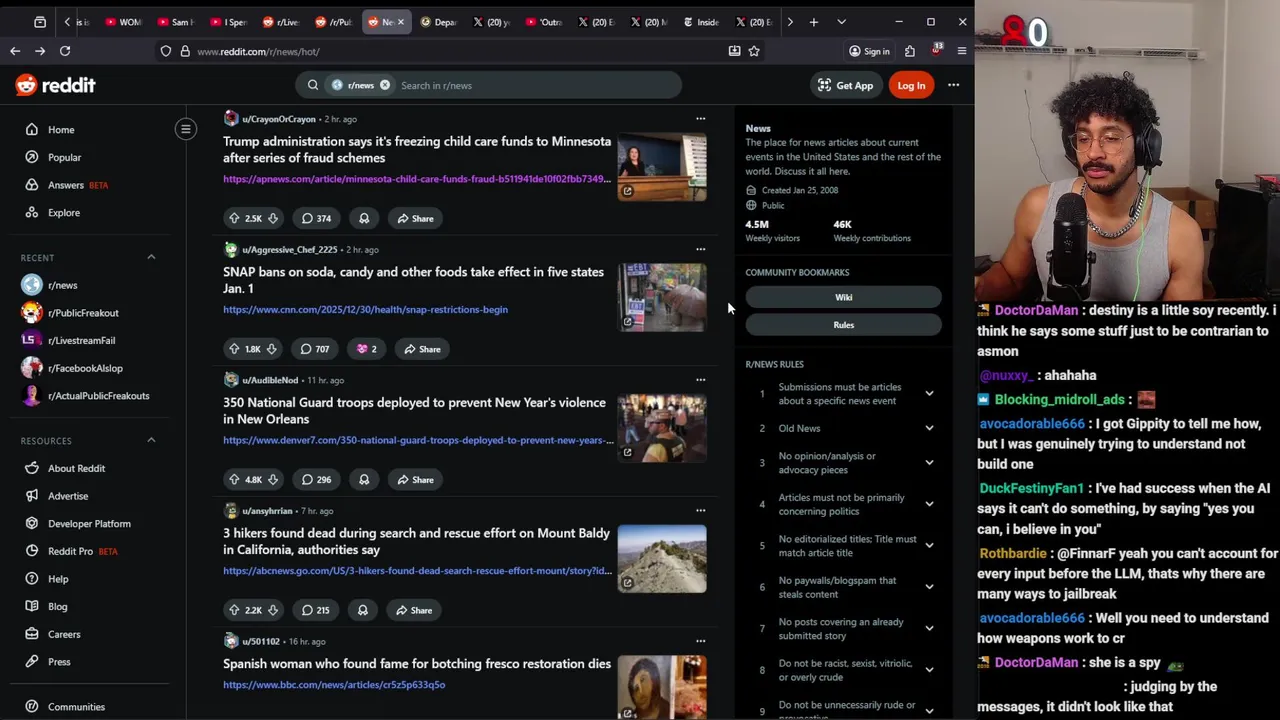Downvote the Trump administration child care post
Image resolution: width=1280 pixels, height=720 pixels.
point(273,218)
